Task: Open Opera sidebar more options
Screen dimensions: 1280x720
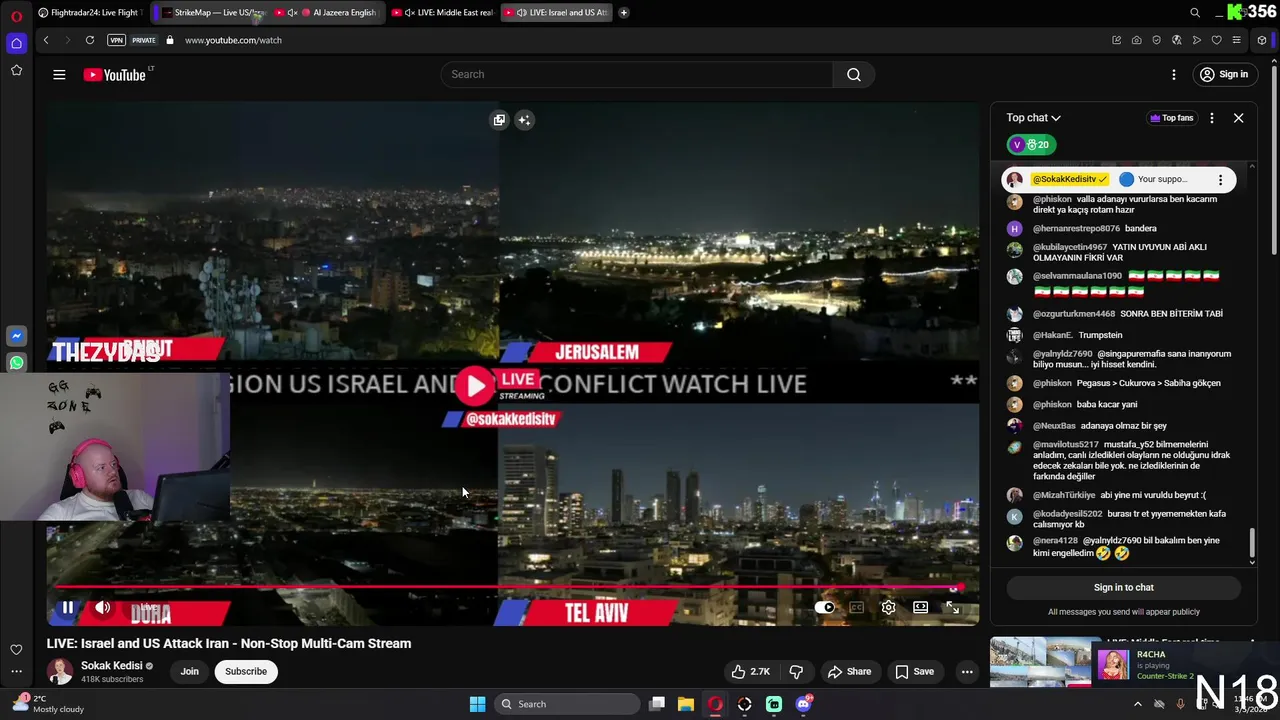Action: tap(16, 672)
